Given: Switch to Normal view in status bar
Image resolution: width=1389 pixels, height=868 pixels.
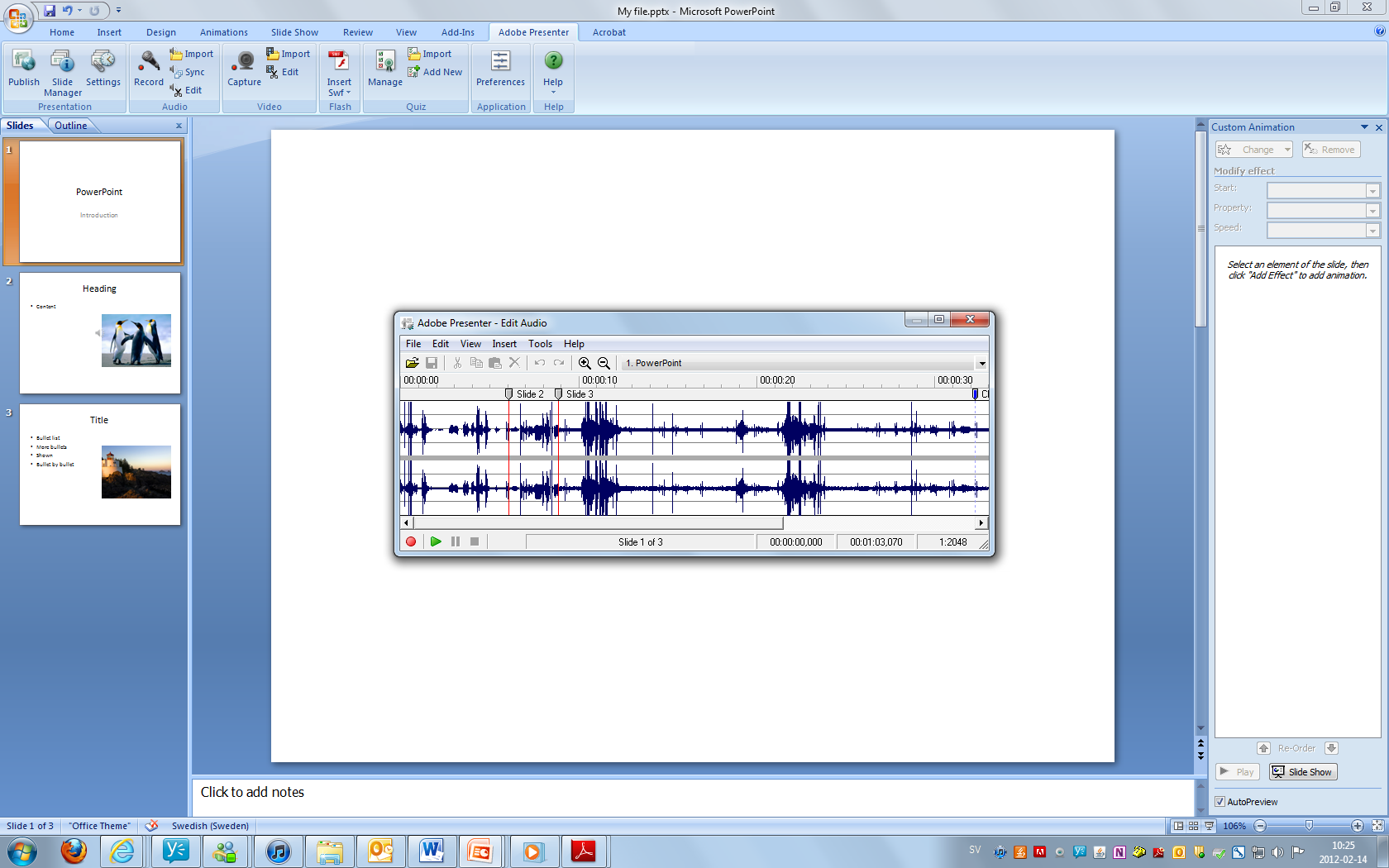Looking at the screenshot, I should click(x=1178, y=826).
